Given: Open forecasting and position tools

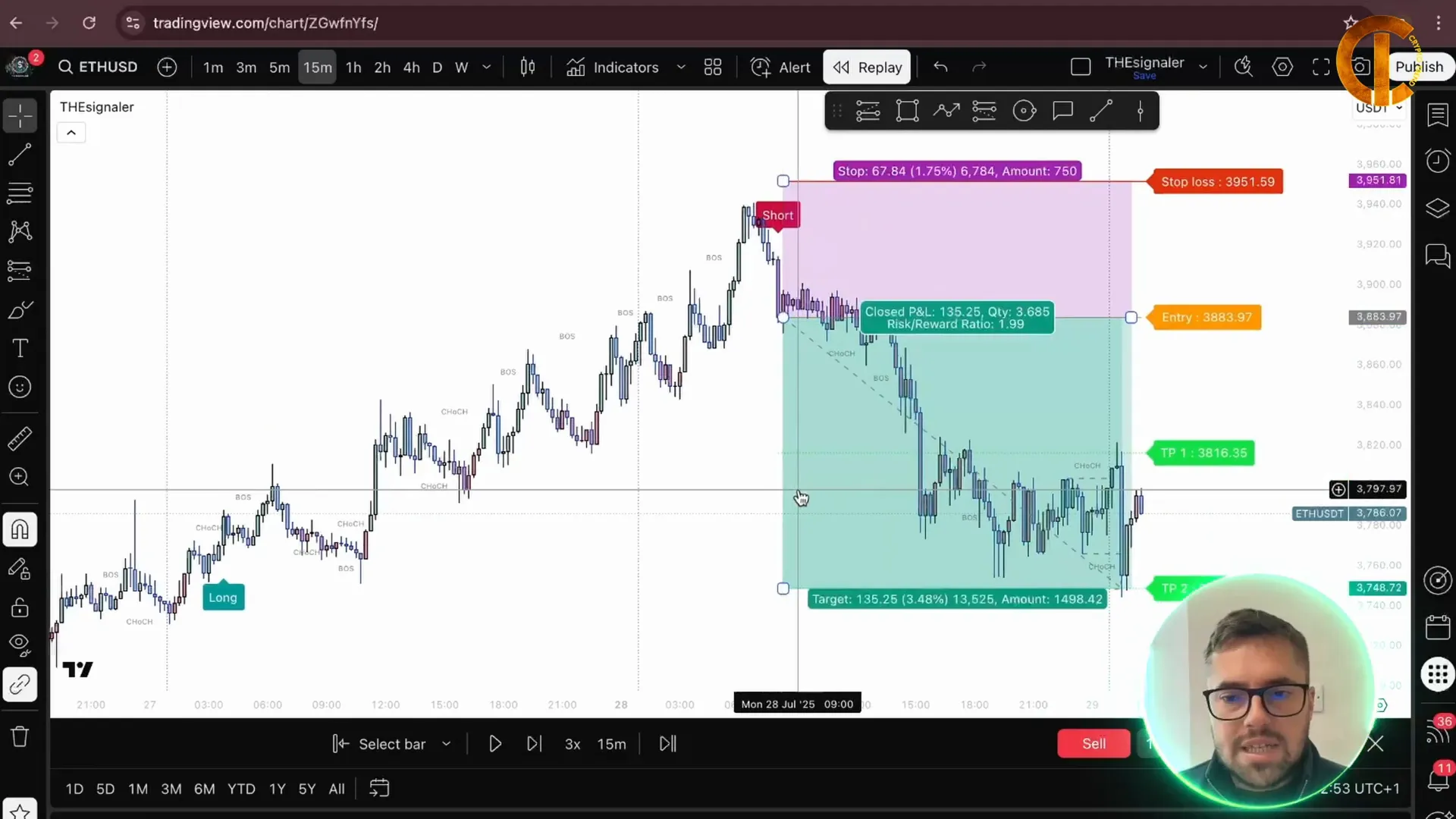Looking at the screenshot, I should click(20, 270).
